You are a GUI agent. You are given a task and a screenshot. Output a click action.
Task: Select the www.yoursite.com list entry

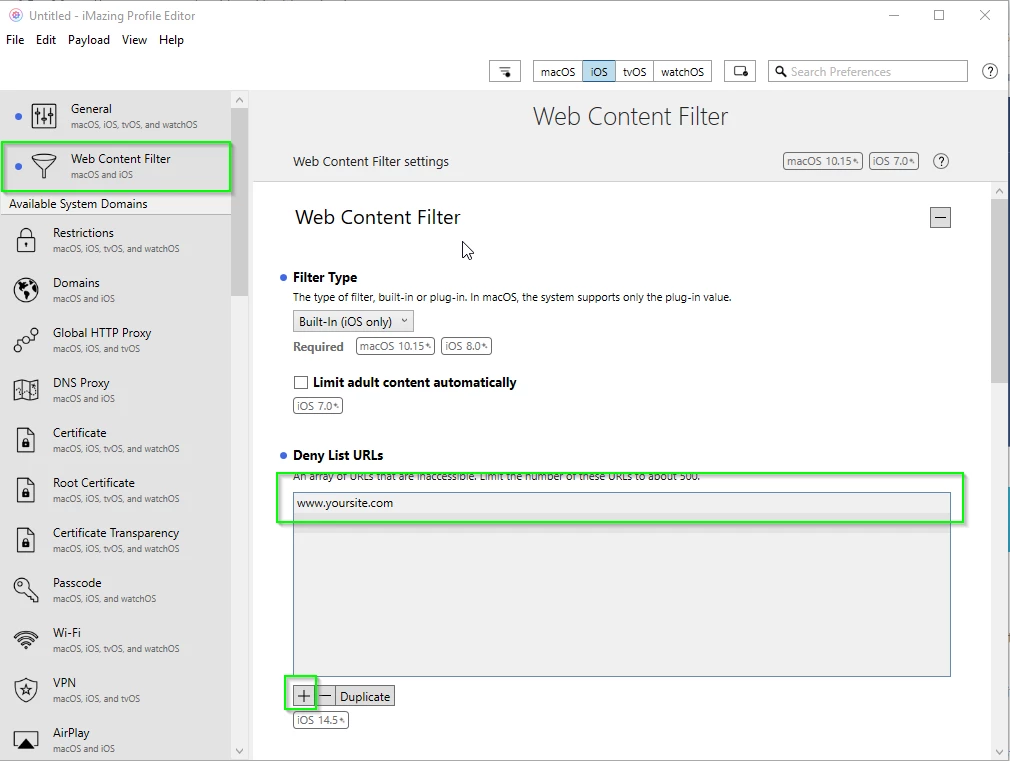point(622,503)
